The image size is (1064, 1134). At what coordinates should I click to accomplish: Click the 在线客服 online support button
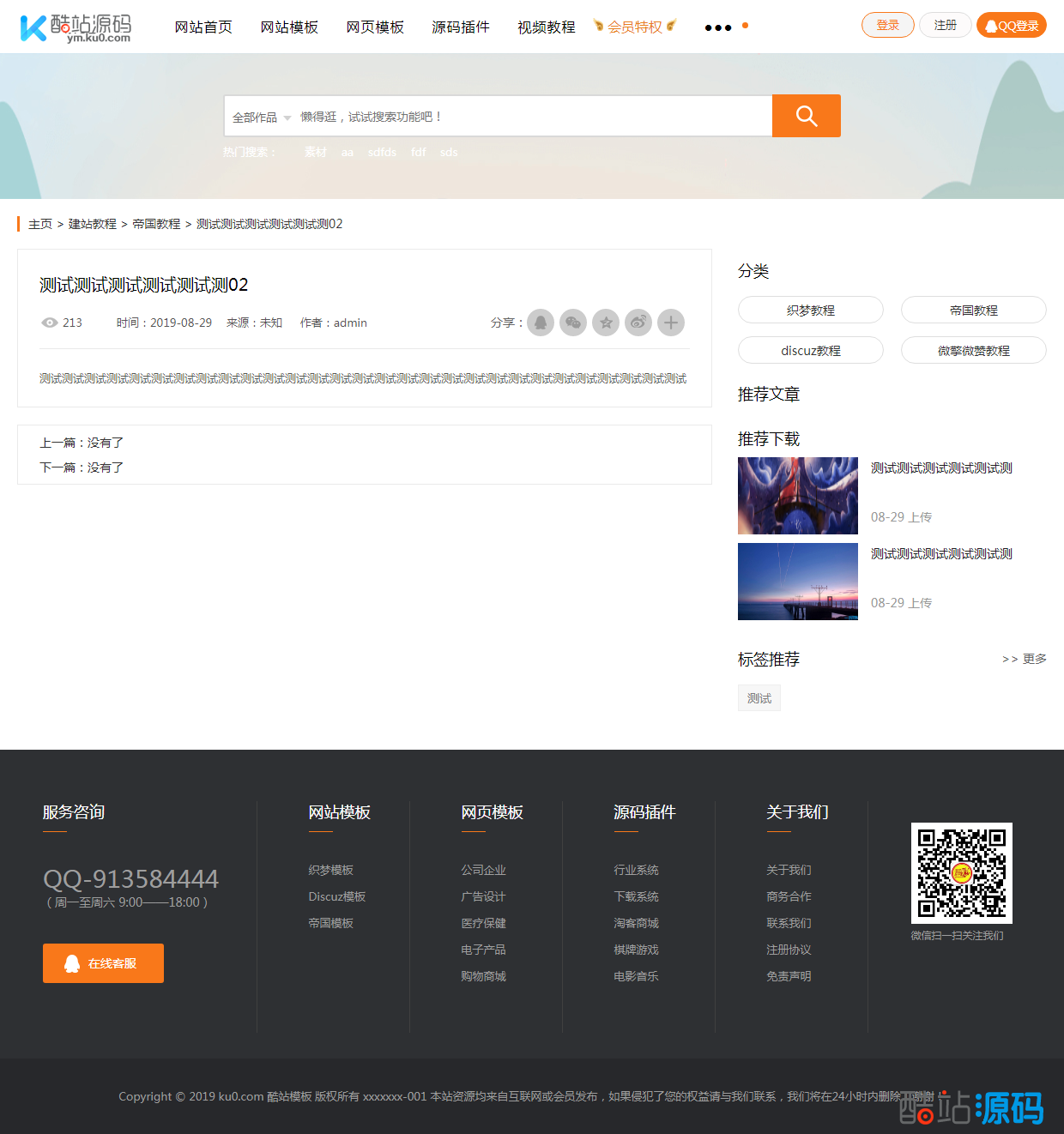(103, 963)
